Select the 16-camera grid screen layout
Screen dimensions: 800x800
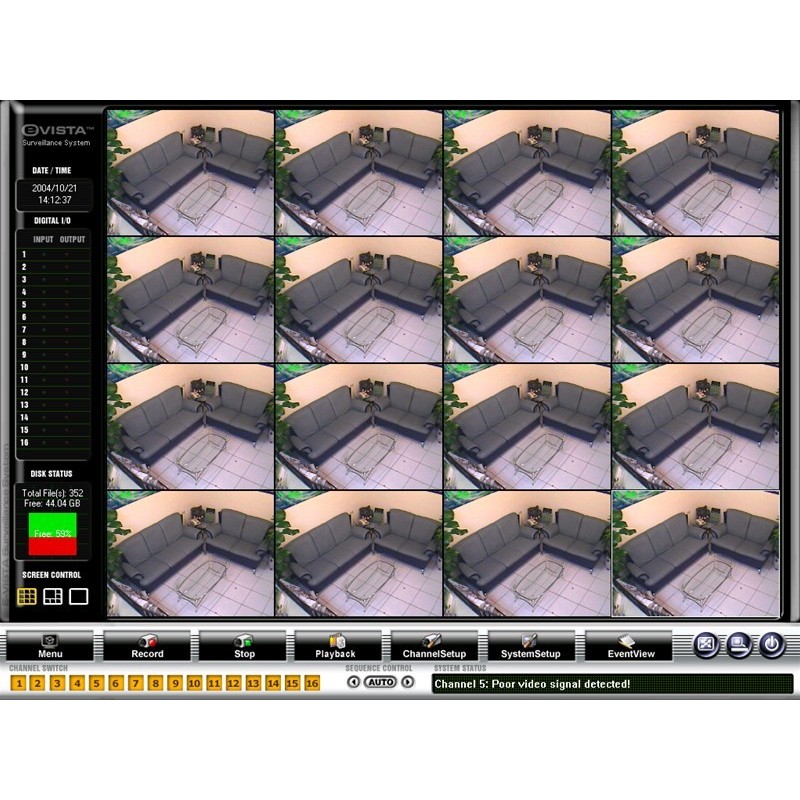[x=27, y=597]
